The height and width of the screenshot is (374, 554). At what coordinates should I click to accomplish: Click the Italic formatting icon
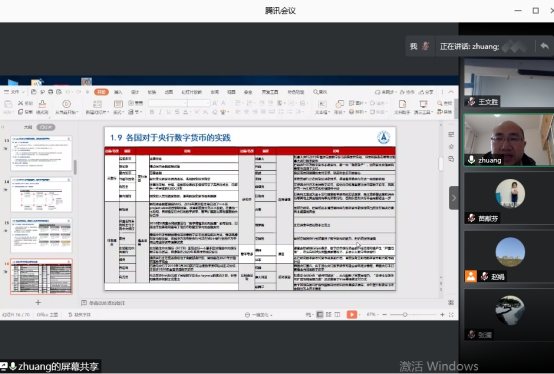pos(160,112)
